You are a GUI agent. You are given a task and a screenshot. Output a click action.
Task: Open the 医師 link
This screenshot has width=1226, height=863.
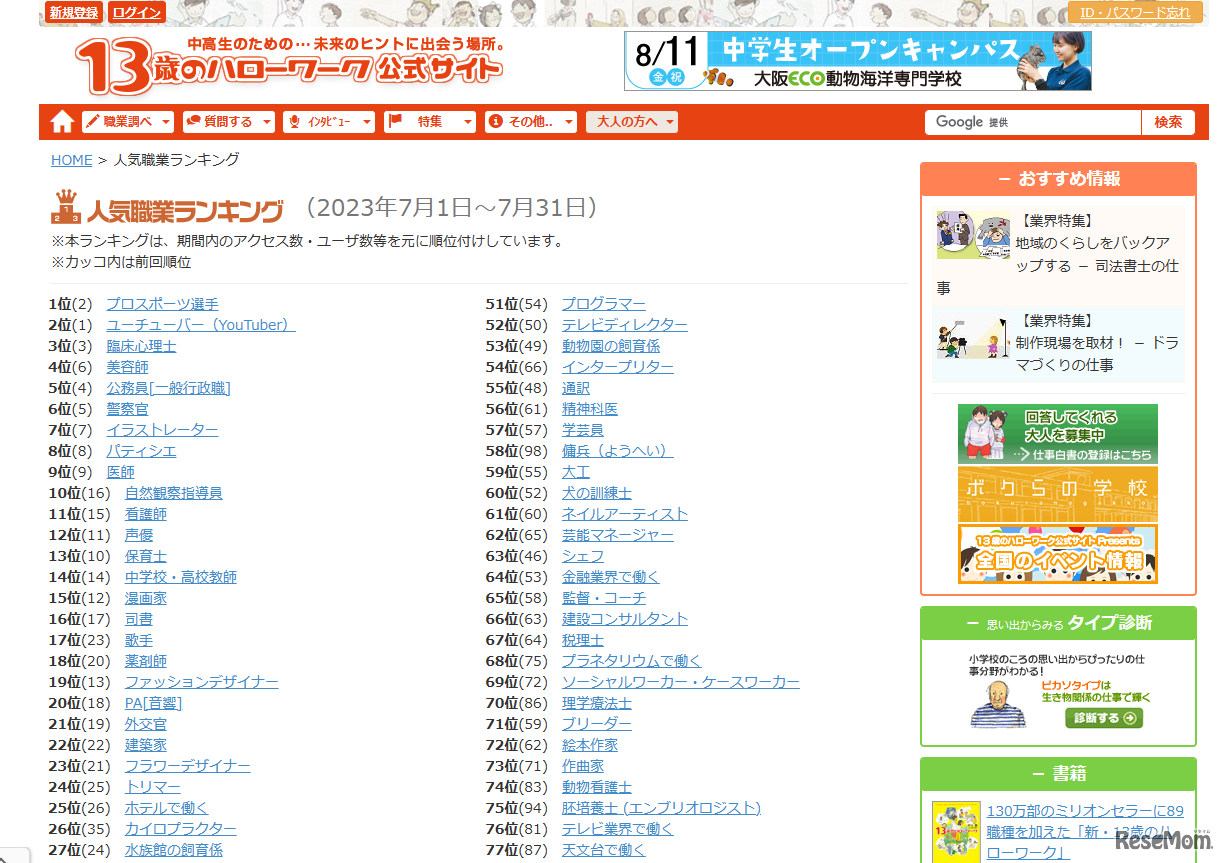click(x=121, y=472)
